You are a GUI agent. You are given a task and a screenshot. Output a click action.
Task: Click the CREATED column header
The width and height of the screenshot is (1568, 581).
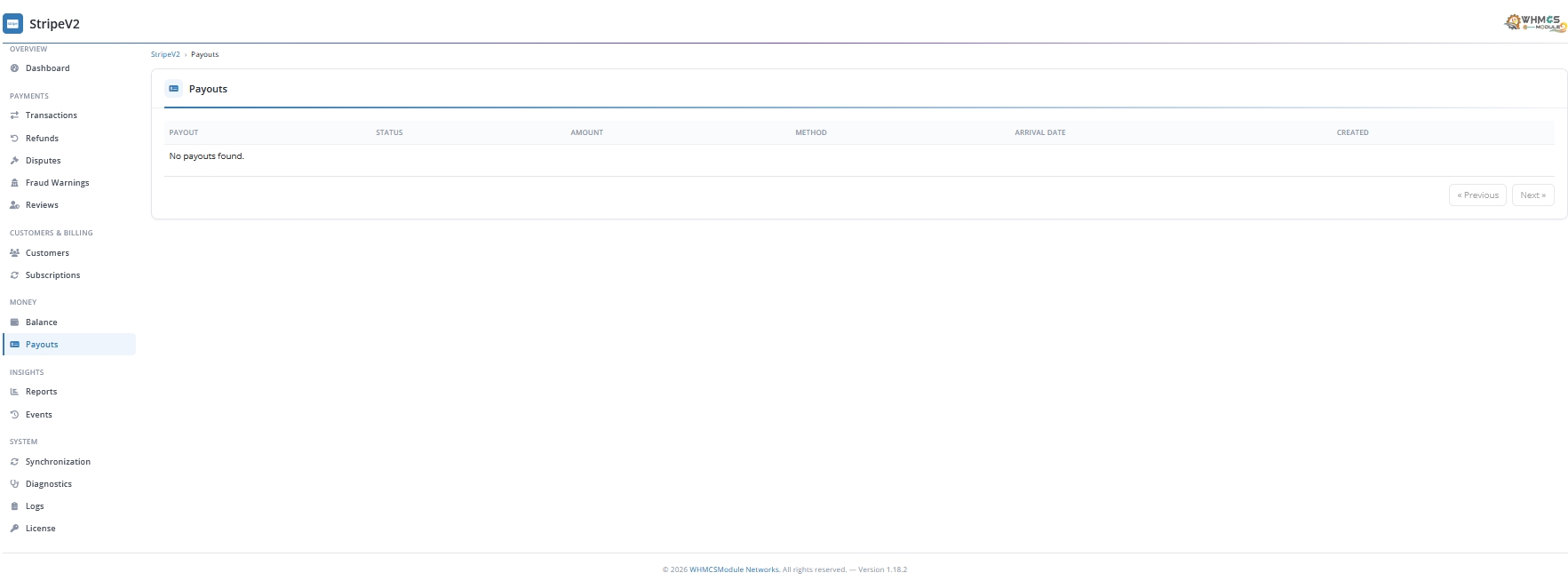pyautogui.click(x=1352, y=132)
